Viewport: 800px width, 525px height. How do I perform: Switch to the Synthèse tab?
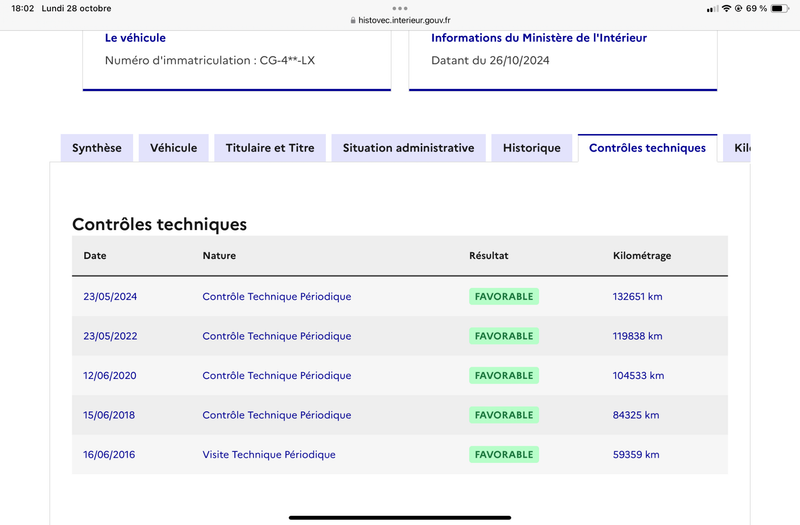97,148
